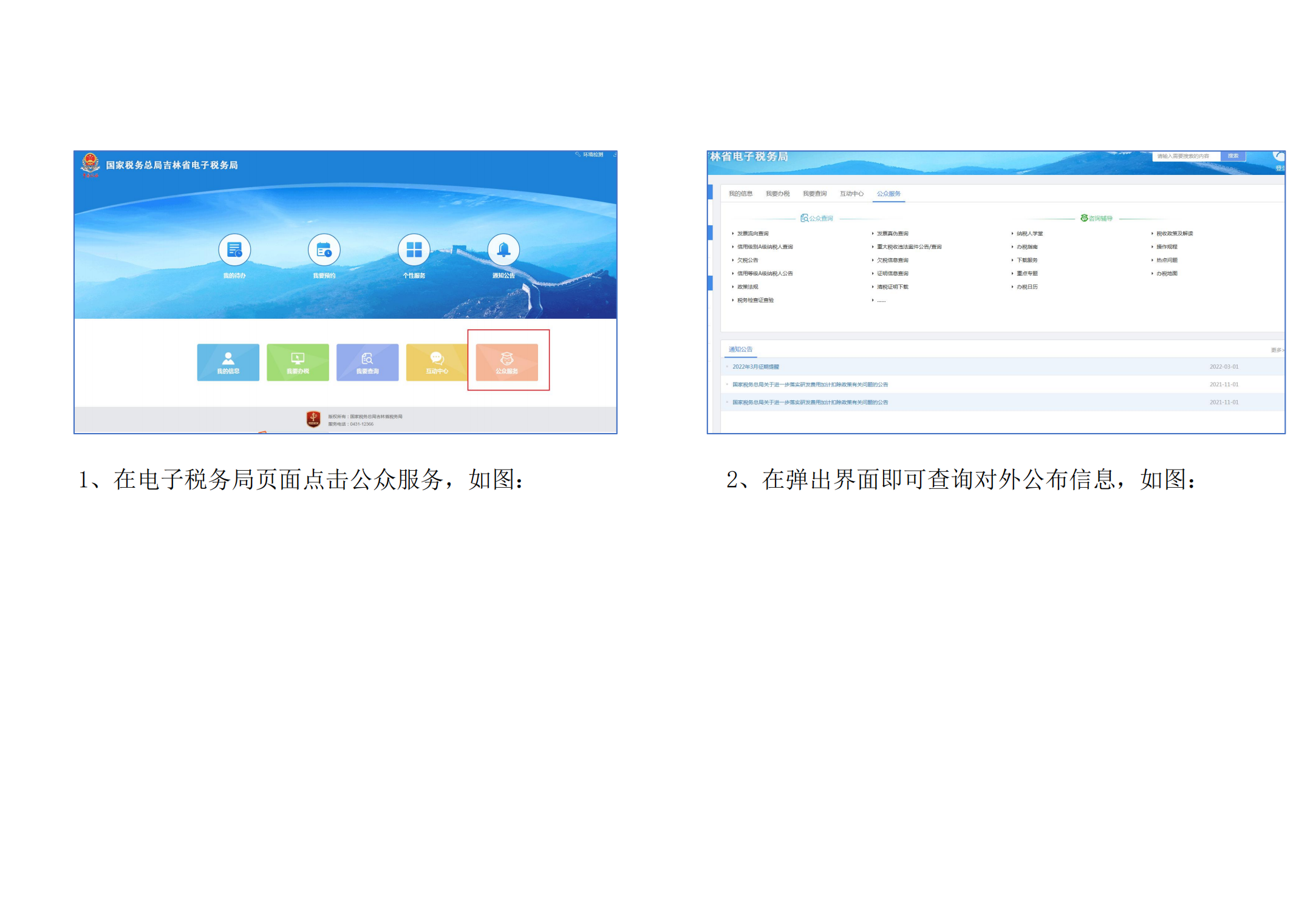Viewport: 1316px width, 911px height.
Task: Switch to the 我要查询 tab
Action: tap(814, 194)
